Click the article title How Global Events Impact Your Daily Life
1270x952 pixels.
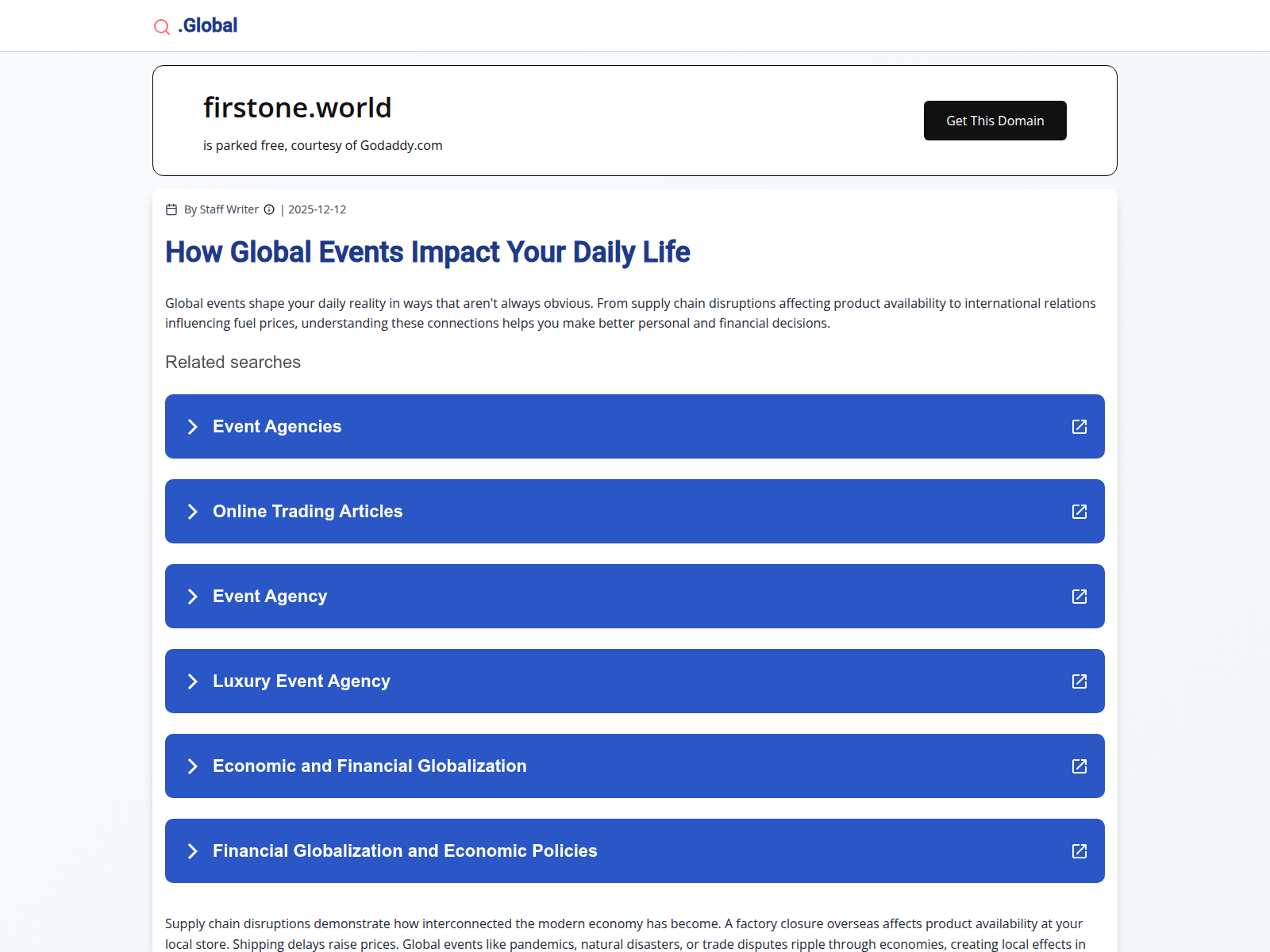428,252
